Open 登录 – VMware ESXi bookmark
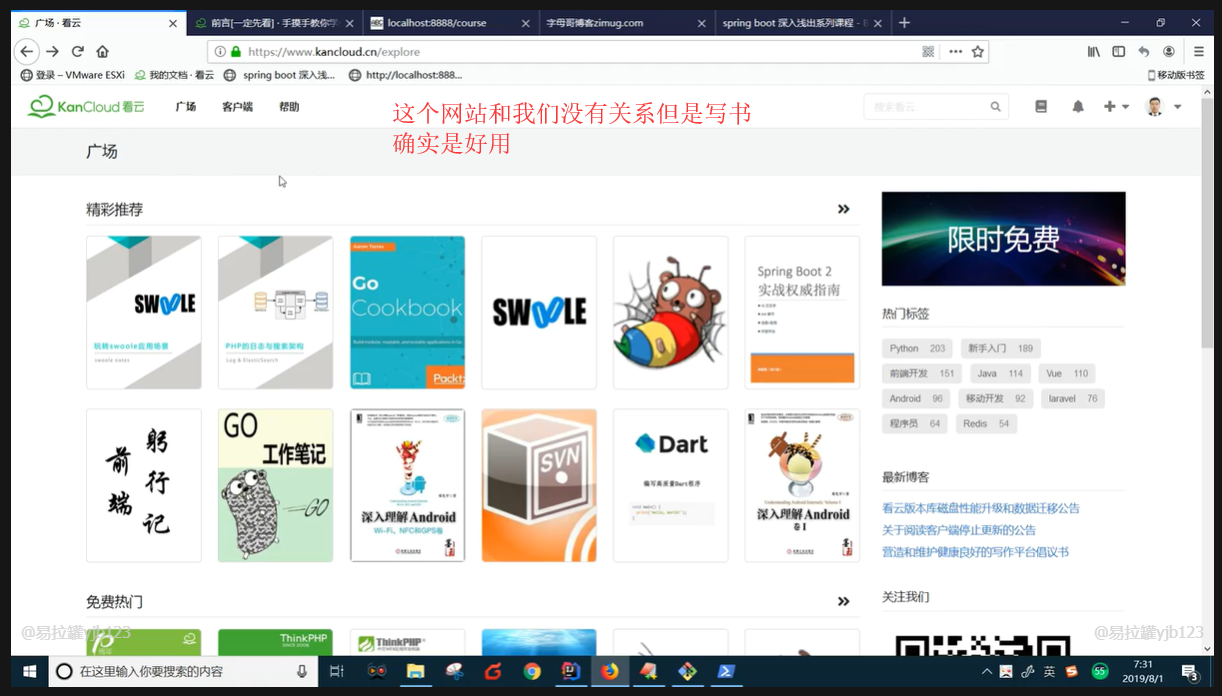This screenshot has width=1222, height=696. click(x=73, y=75)
